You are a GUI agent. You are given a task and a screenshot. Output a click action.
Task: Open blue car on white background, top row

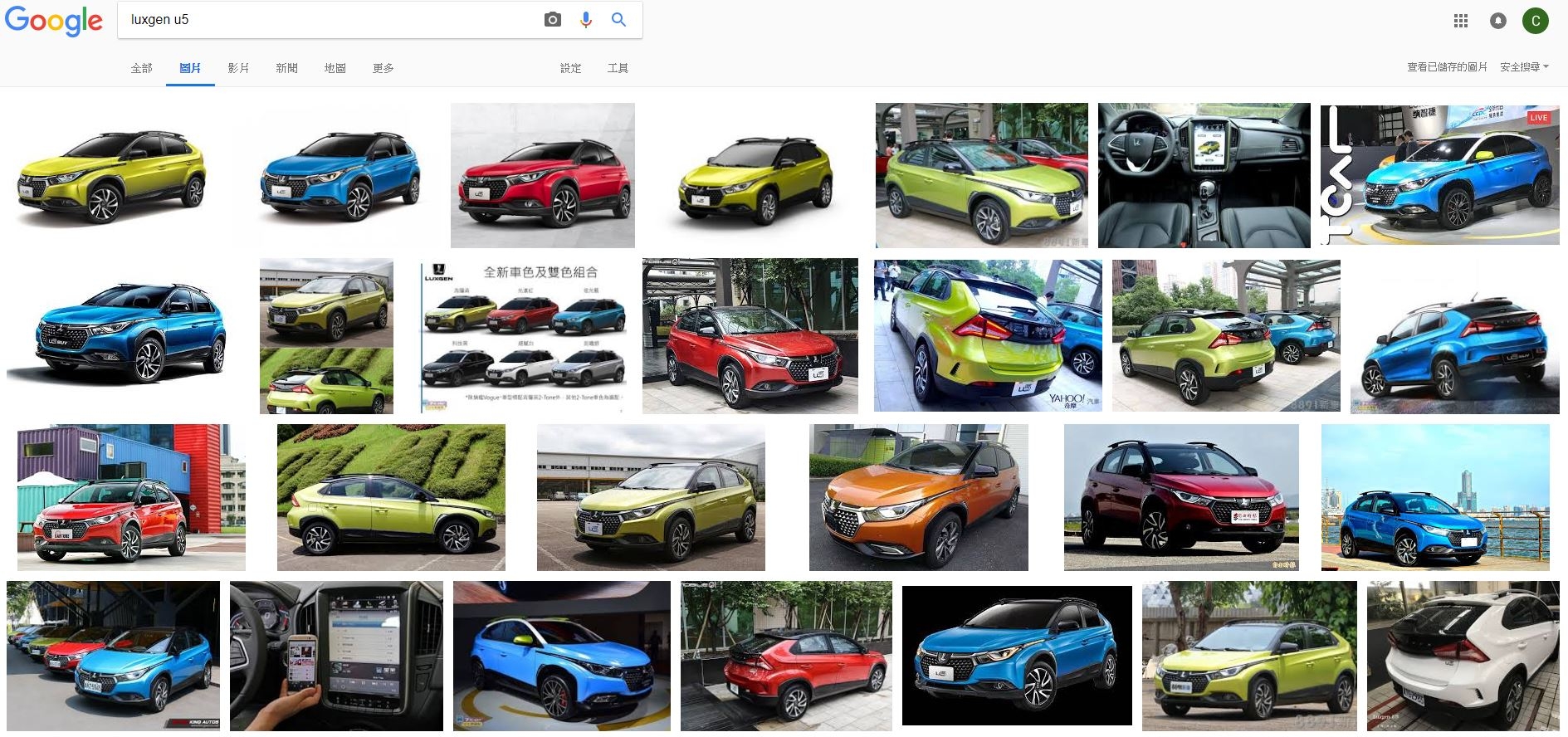coord(340,175)
